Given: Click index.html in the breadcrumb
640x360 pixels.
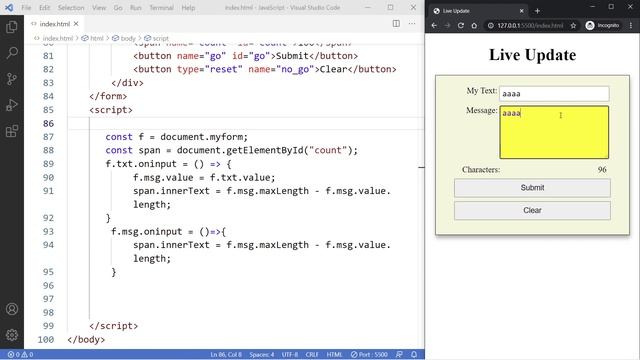Looking at the screenshot, I should (58, 38).
